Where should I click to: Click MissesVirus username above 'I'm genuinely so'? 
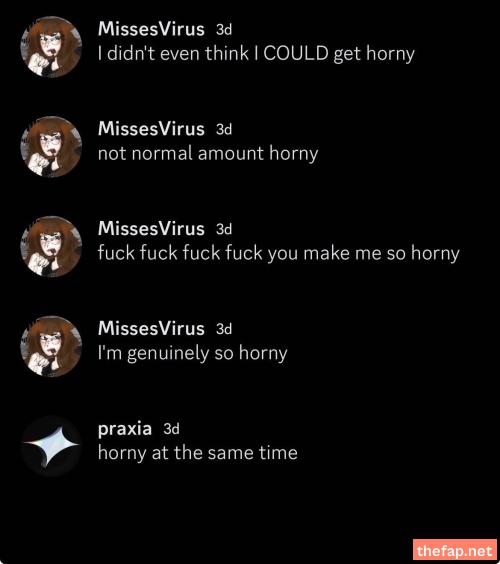point(151,329)
